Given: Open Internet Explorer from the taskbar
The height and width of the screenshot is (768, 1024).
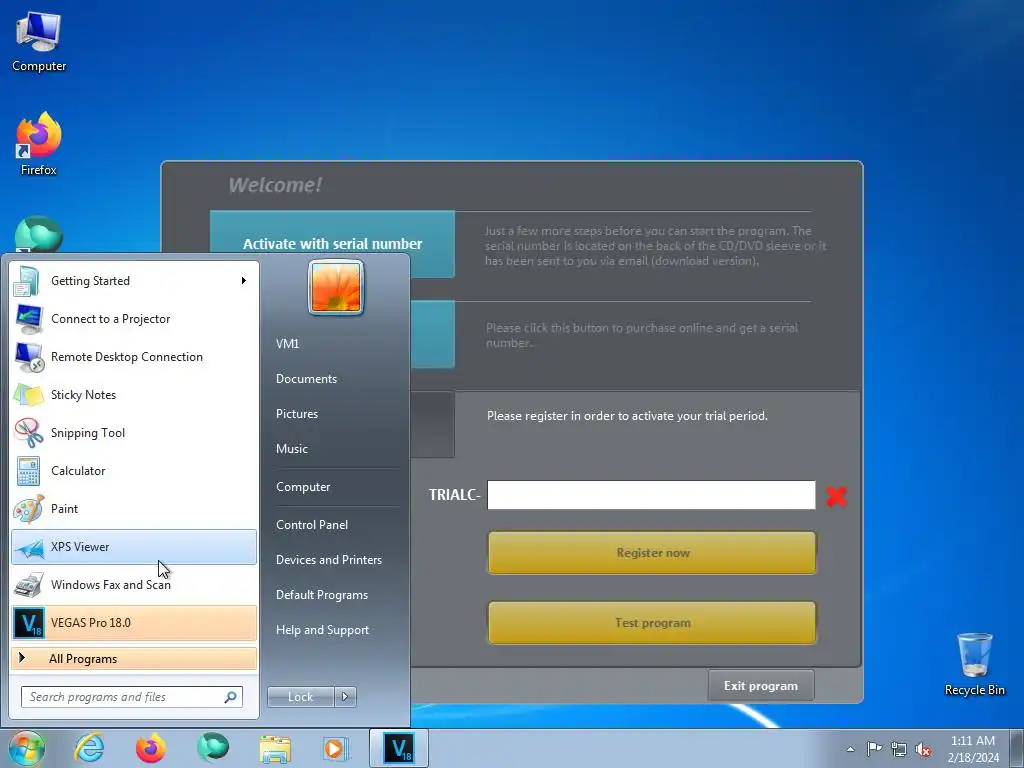Looking at the screenshot, I should click(x=89, y=748).
